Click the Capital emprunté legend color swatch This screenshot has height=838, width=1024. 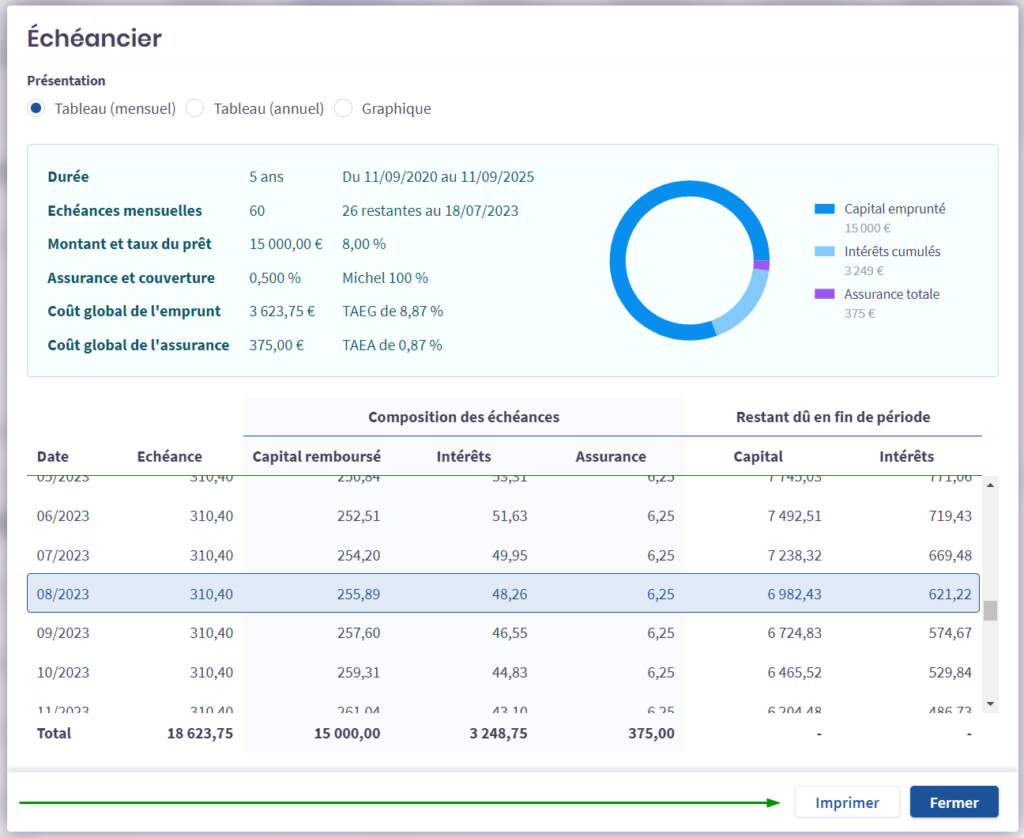pos(824,209)
